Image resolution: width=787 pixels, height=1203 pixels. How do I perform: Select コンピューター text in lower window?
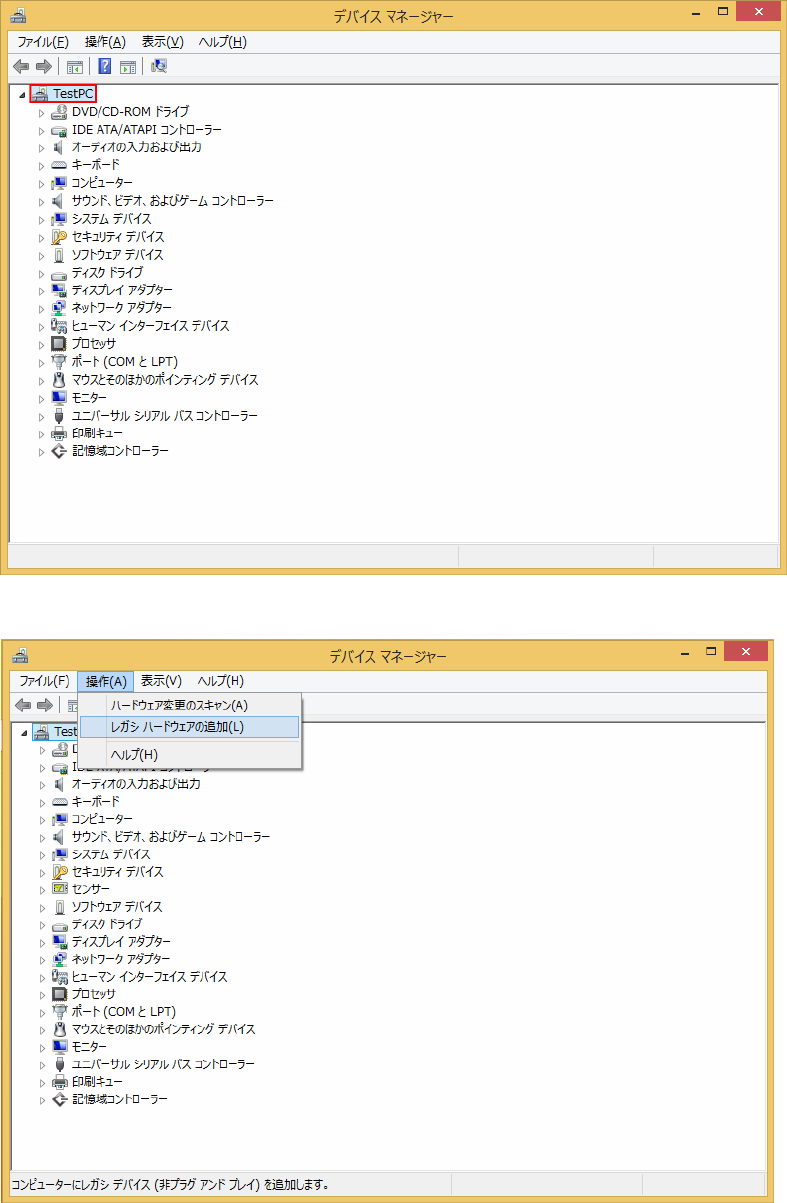coord(101,819)
